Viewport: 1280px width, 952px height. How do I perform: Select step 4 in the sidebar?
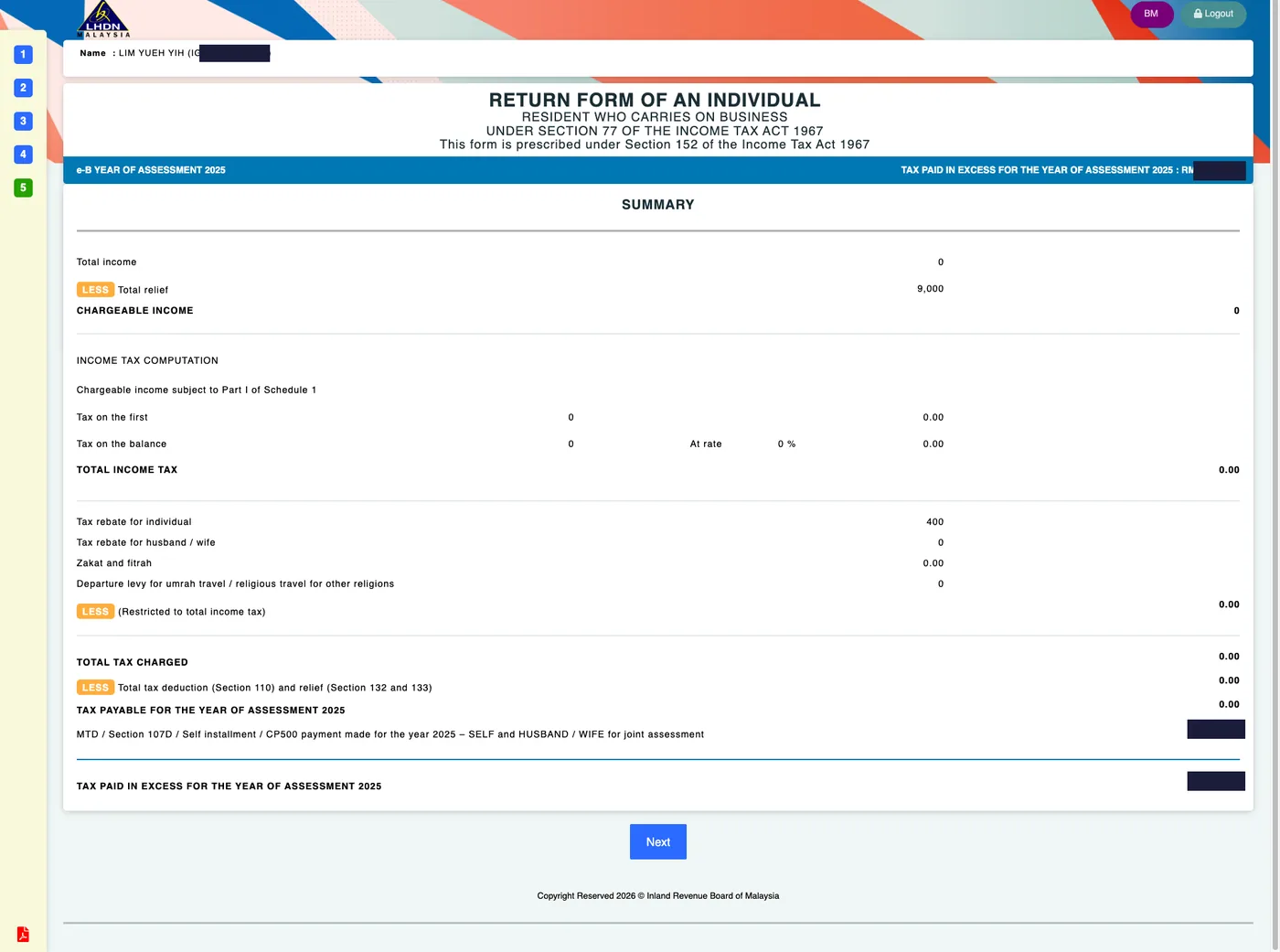[24, 155]
